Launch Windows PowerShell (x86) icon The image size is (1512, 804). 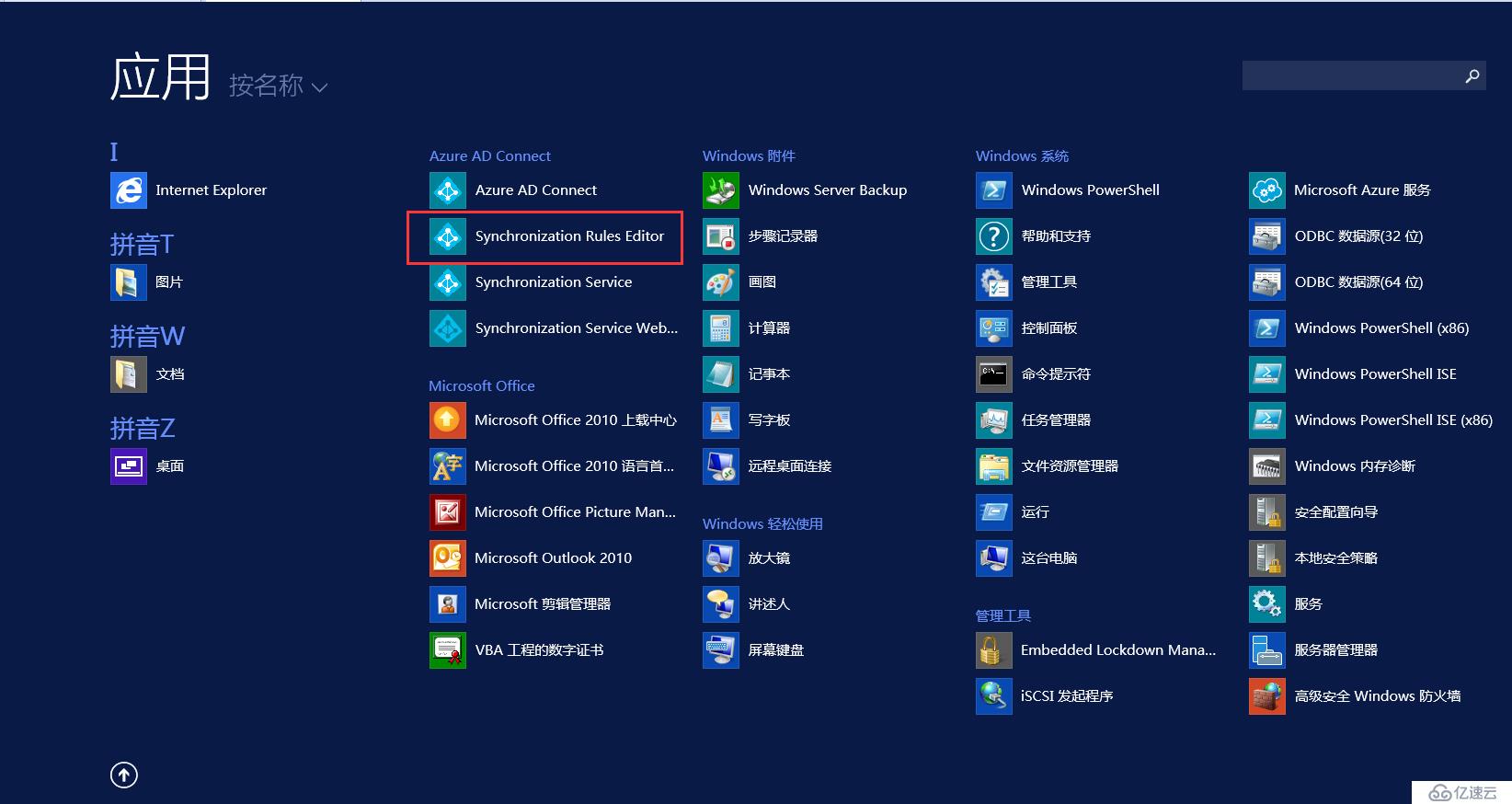1267,328
